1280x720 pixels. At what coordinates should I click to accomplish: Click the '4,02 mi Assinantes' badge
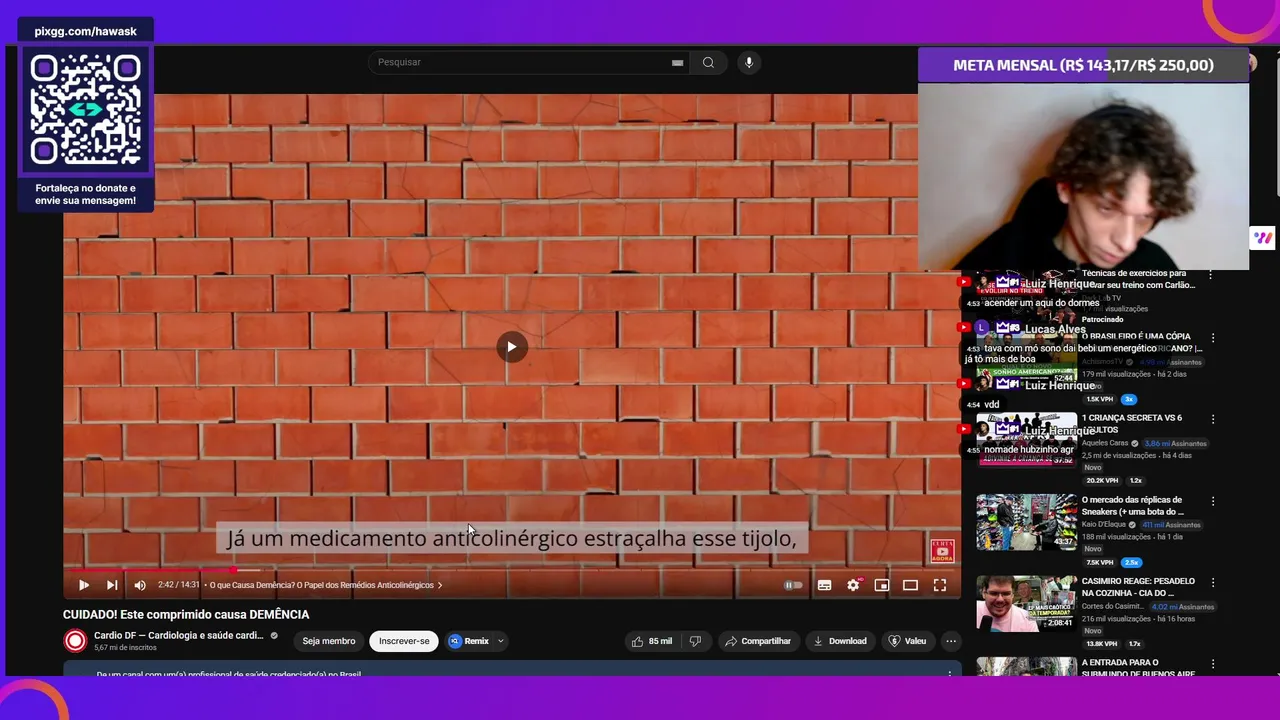pyautogui.click(x=1183, y=607)
